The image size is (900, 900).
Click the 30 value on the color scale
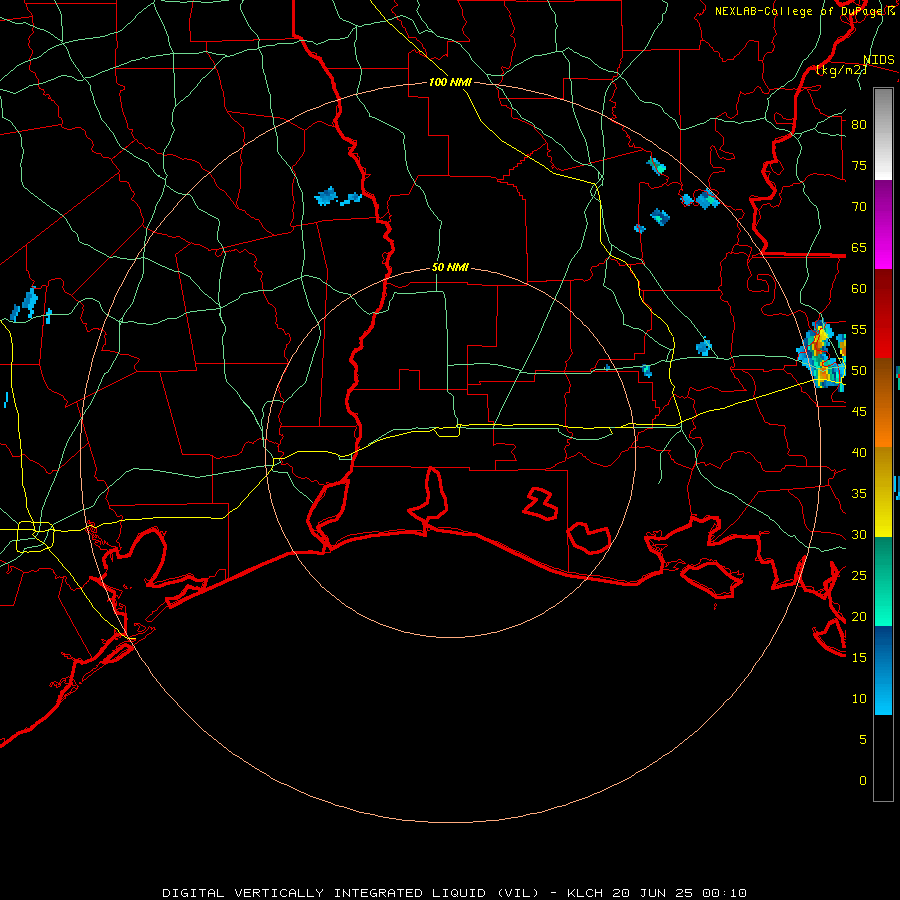[859, 534]
